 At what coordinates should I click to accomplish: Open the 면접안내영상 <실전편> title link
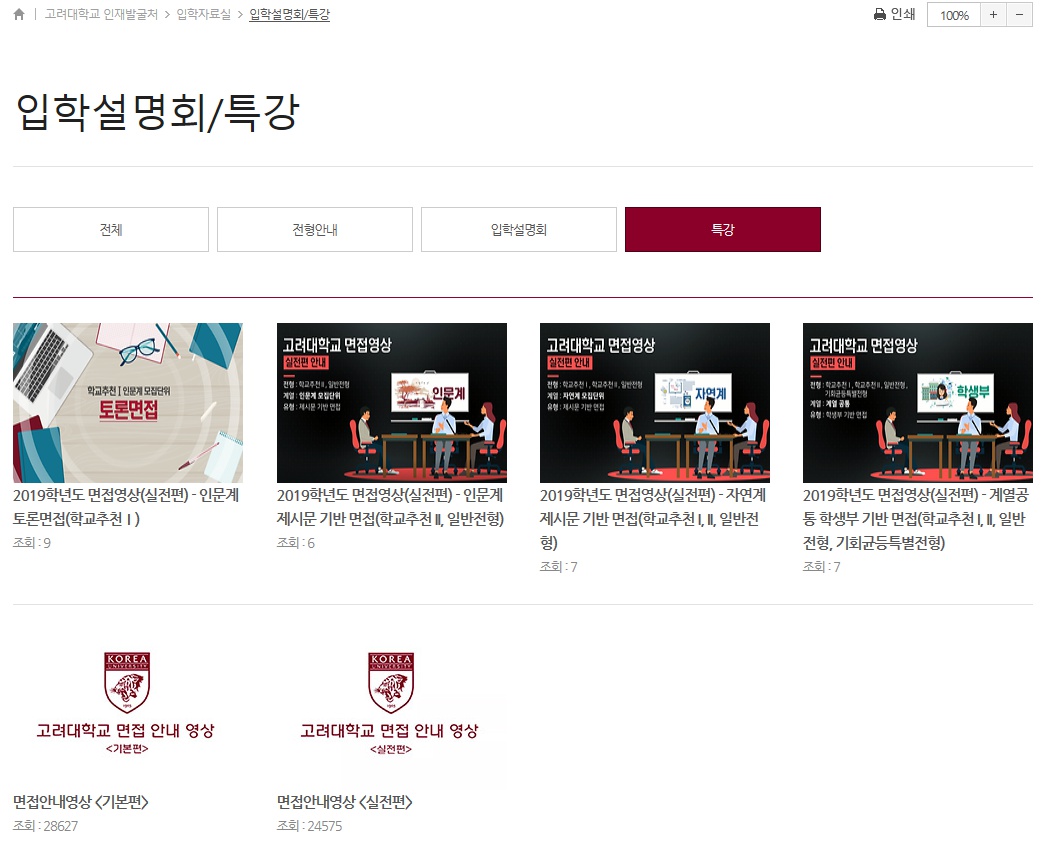coord(345,801)
